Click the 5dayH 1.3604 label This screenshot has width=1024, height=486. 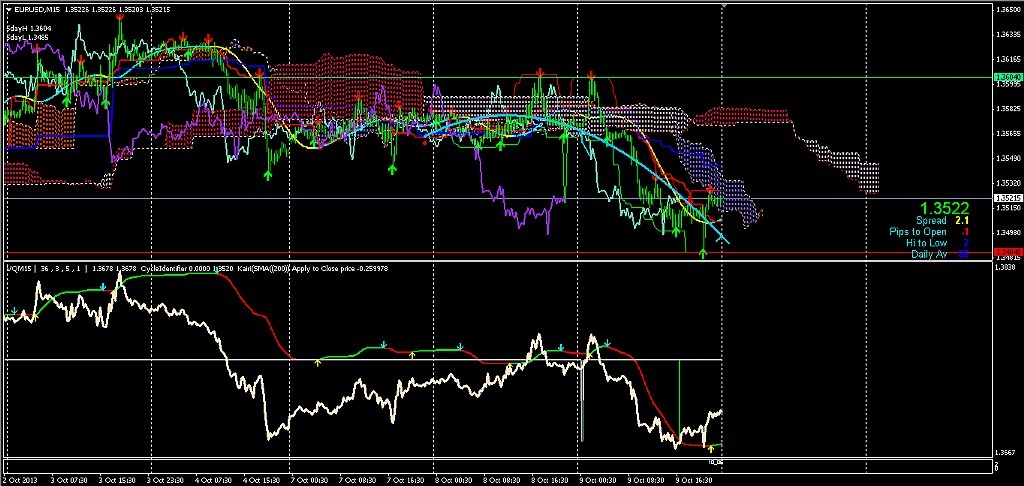coord(29,29)
